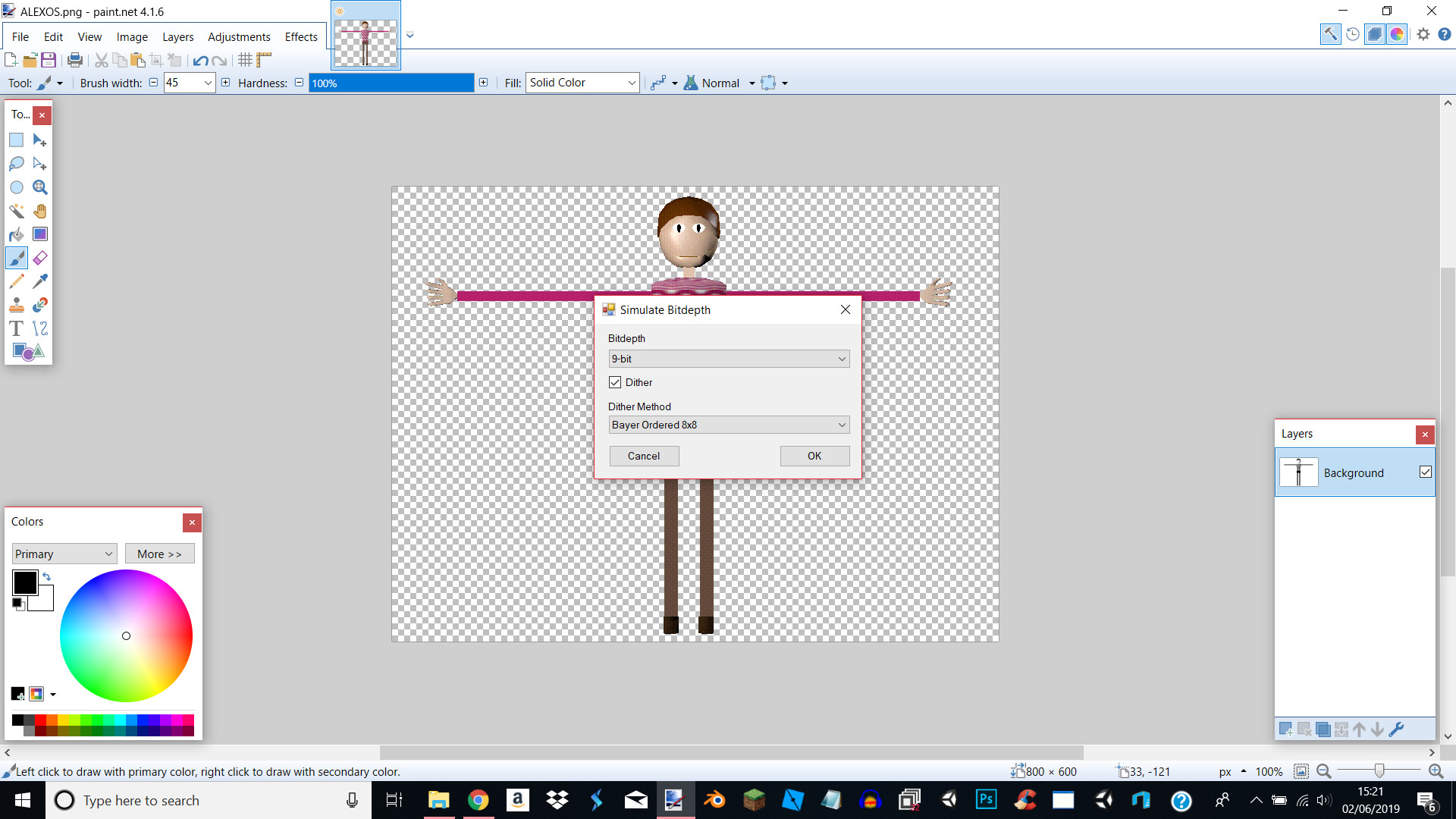Click the Save icon in toolbar
Viewport: 1456px width, 819px height.
tap(49, 60)
